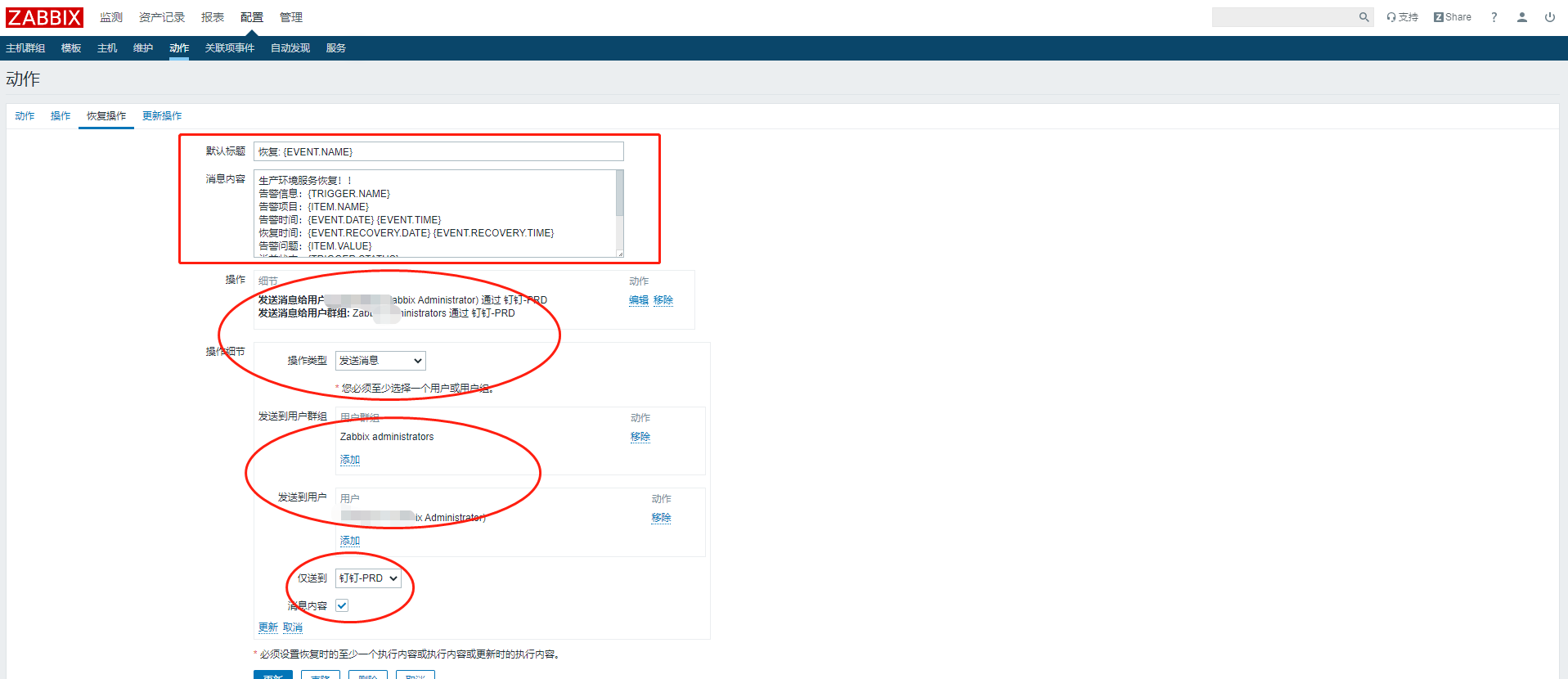Select 动作 in the blue submenu bar
This screenshot has width=1568, height=679.
[179, 48]
